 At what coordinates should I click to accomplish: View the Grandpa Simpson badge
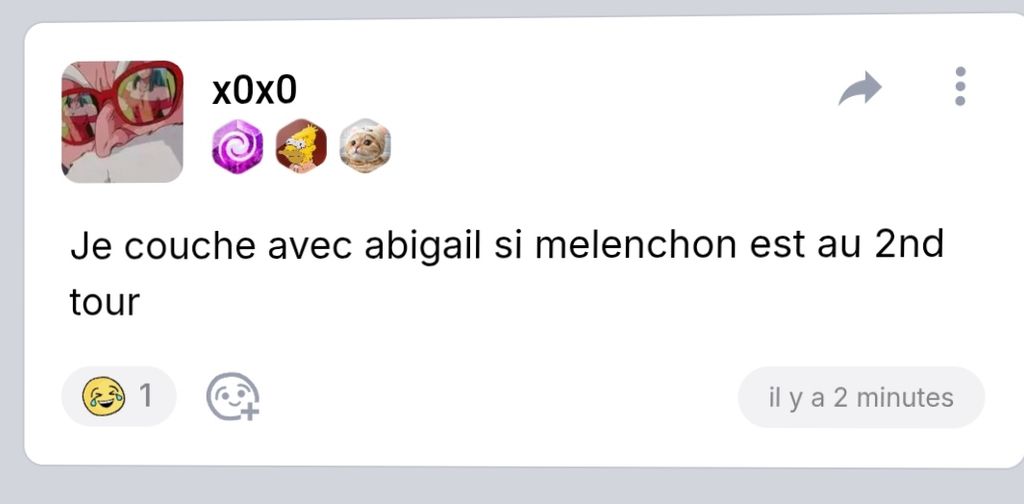[301, 146]
